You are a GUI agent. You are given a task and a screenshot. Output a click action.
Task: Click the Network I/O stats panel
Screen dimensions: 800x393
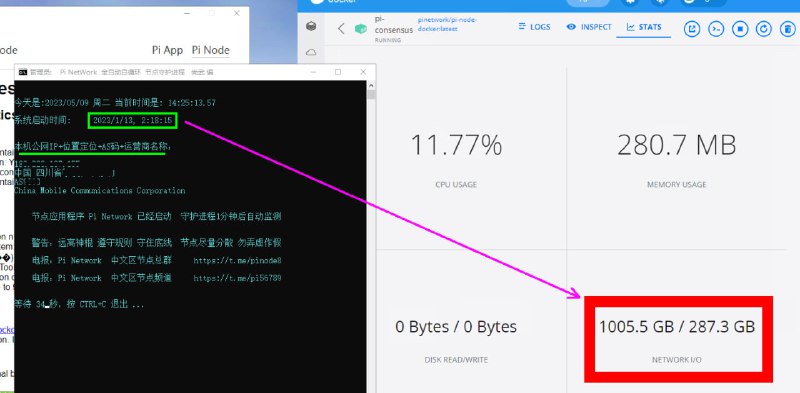click(678, 339)
